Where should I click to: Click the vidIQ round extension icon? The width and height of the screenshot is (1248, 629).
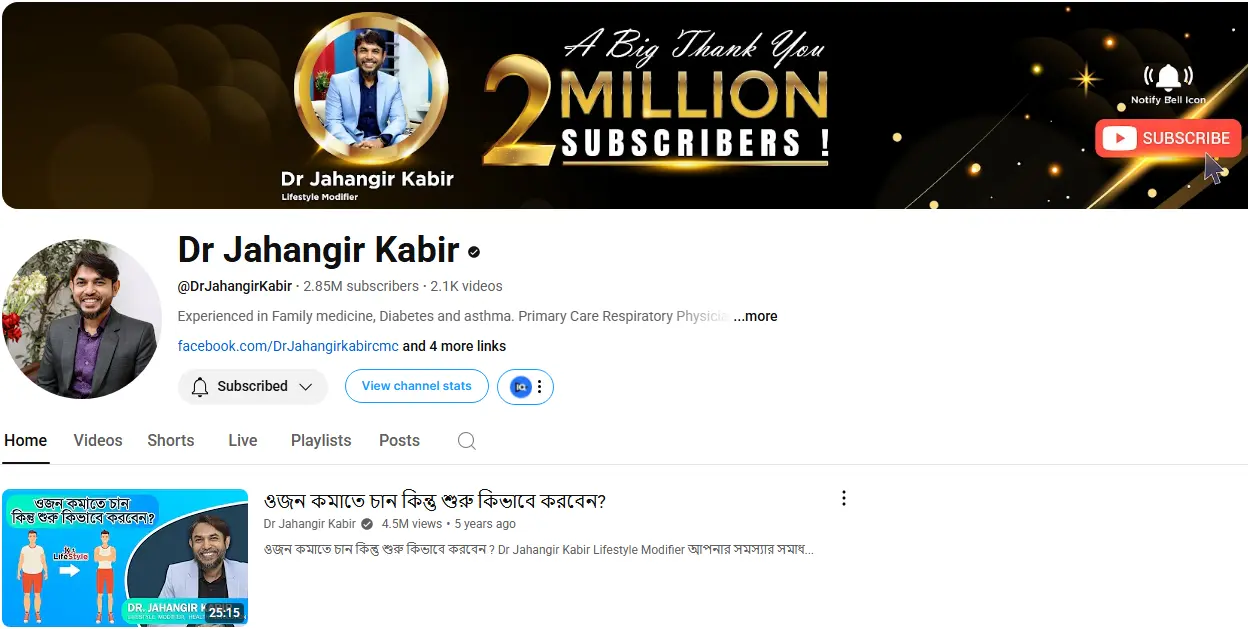click(x=520, y=386)
